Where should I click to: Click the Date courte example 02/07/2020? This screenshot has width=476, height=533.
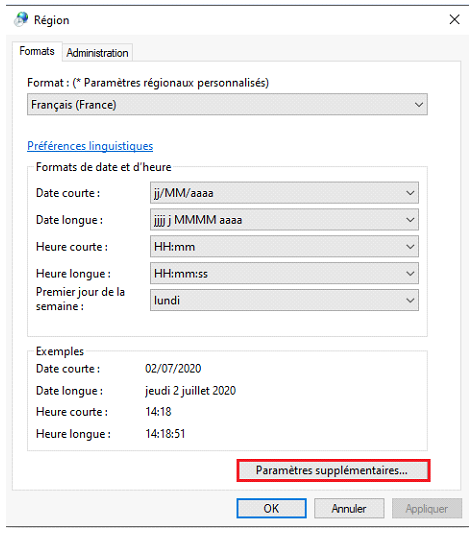click(173, 369)
